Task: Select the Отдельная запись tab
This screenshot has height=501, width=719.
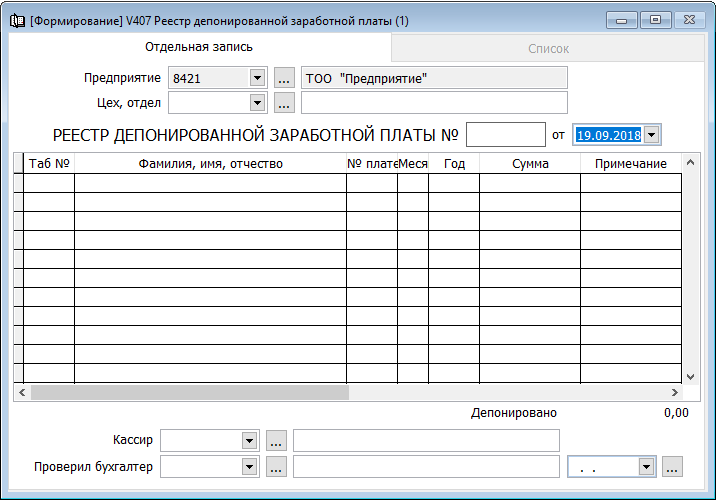Action: [x=198, y=47]
